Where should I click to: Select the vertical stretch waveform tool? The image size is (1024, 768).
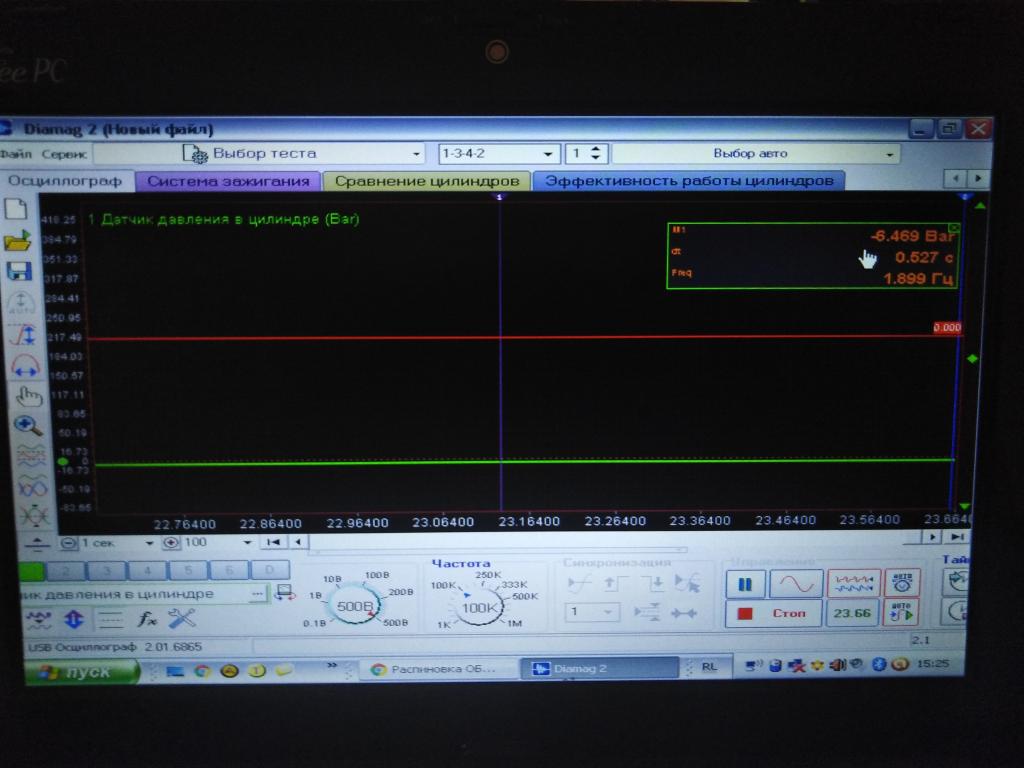coord(24,334)
